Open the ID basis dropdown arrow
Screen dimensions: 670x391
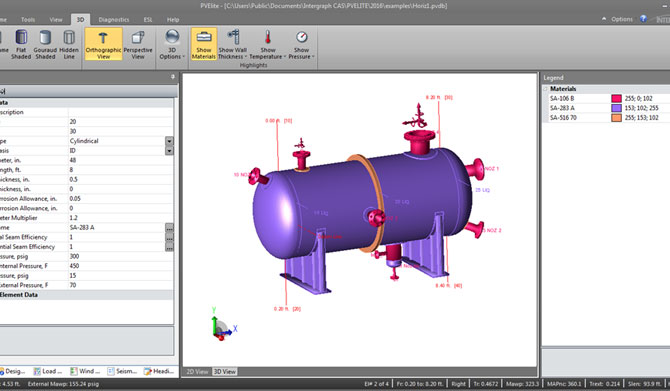point(169,150)
